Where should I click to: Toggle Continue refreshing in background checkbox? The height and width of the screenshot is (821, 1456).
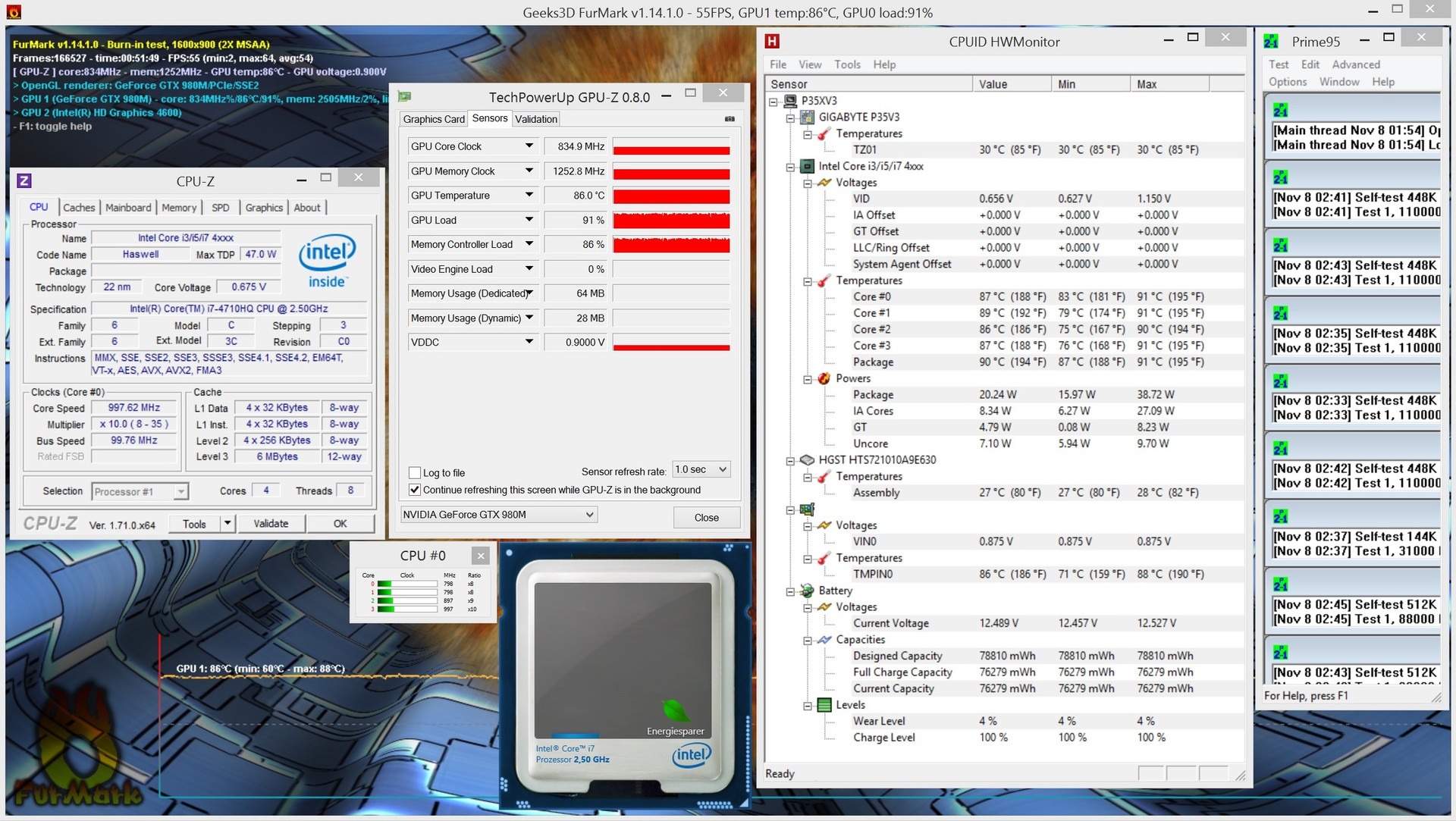pyautogui.click(x=415, y=490)
